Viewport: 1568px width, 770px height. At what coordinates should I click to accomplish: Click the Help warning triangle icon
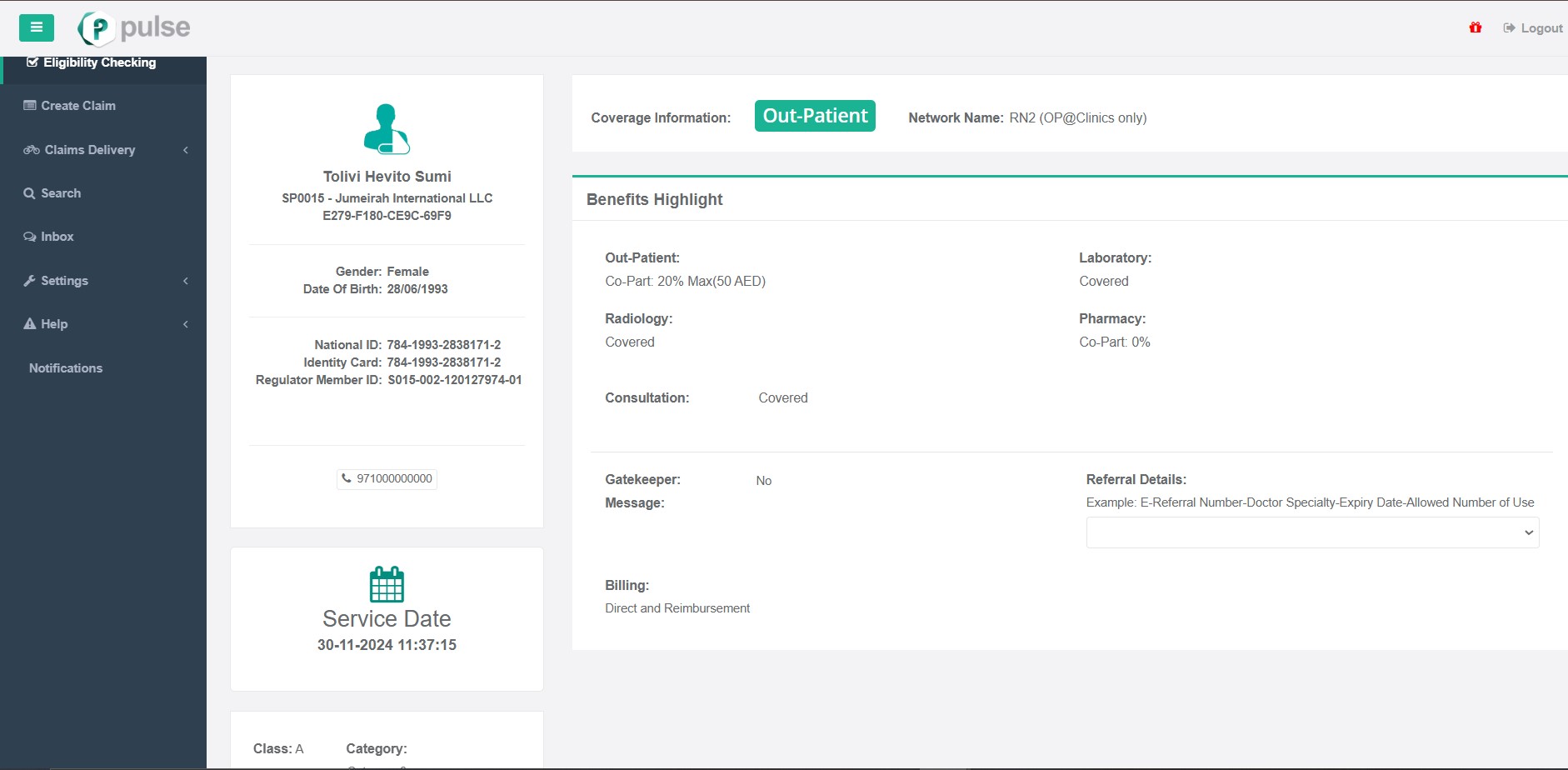pos(30,324)
